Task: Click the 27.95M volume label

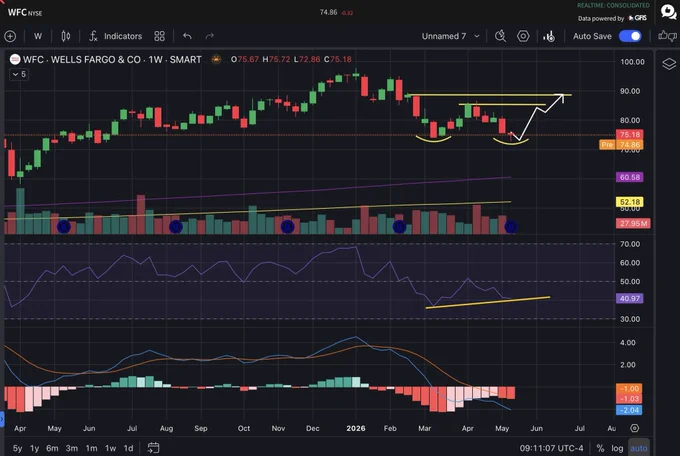Action: (x=633, y=223)
